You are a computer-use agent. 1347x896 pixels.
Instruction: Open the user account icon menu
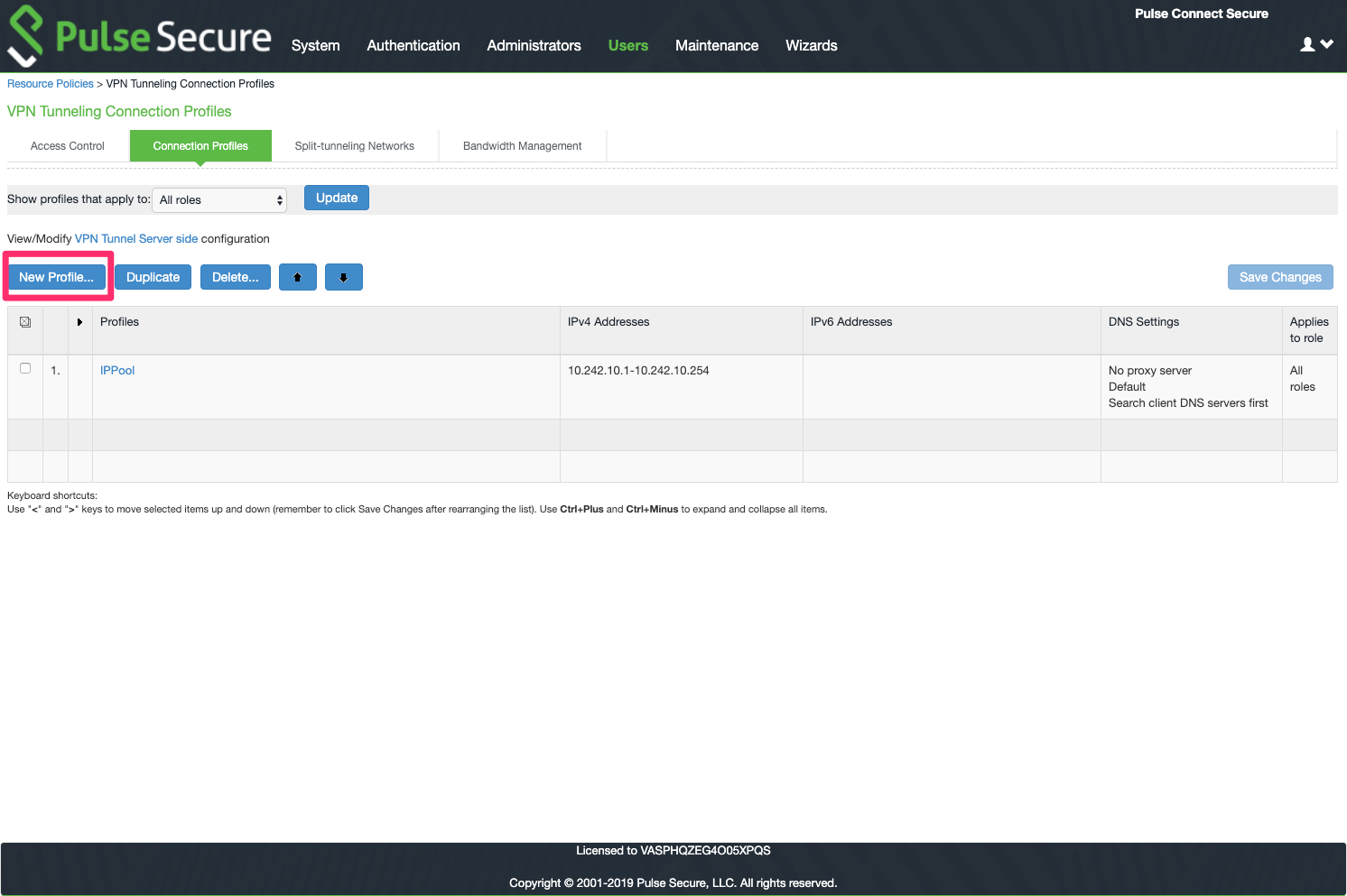[1307, 43]
